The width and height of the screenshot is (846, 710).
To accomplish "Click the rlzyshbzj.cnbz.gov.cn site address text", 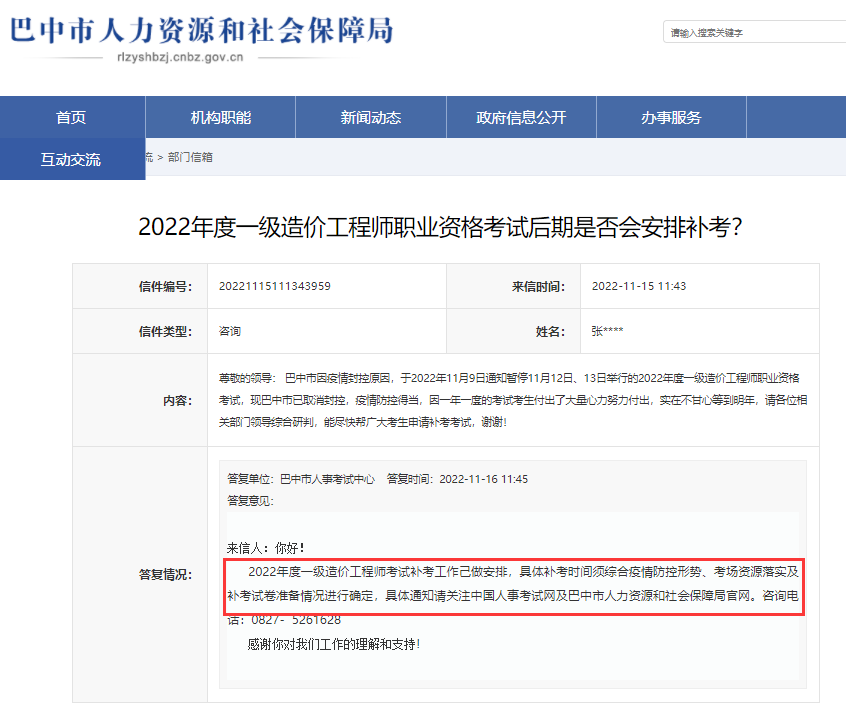I will coord(180,57).
